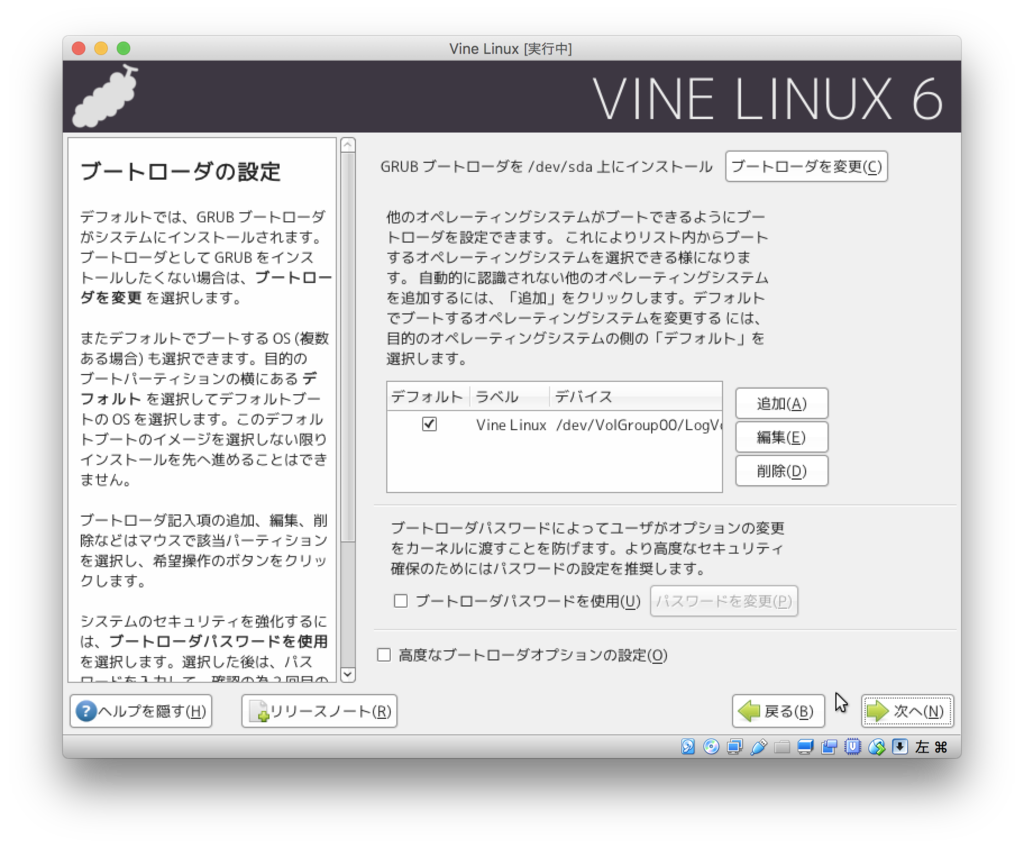Click the macOS yellow minimize window button
Screen dimensions: 1024x848
tap(101, 48)
